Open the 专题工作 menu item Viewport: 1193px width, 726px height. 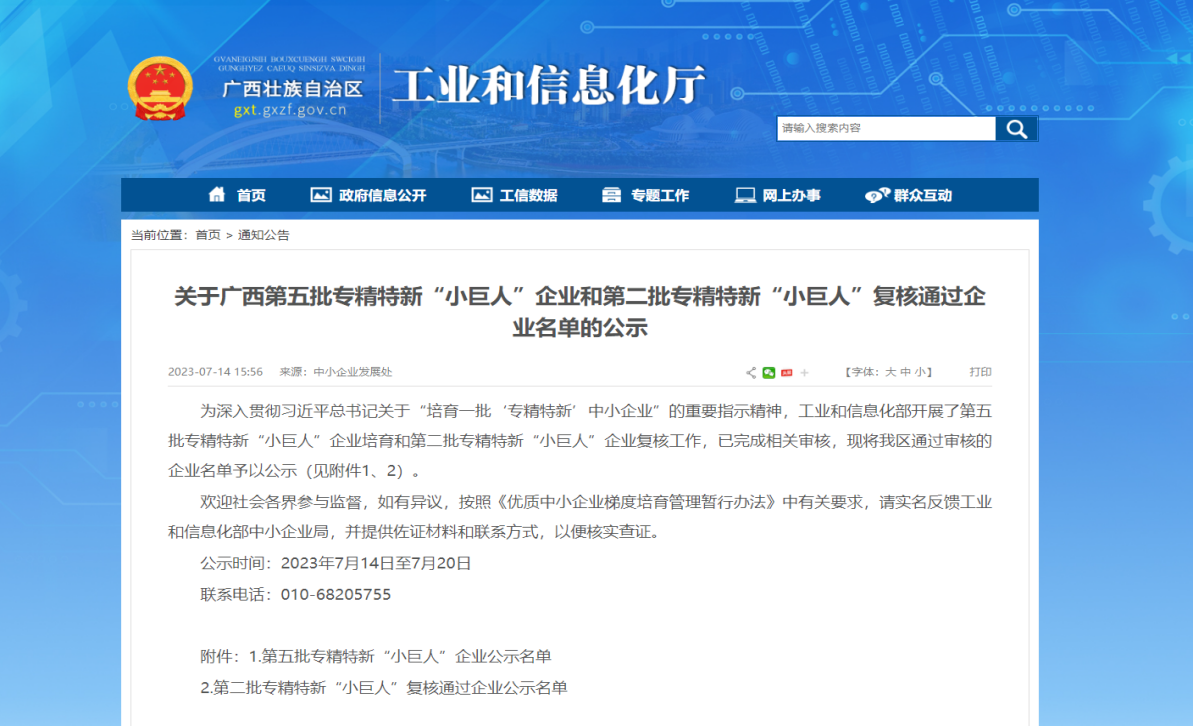click(646, 195)
